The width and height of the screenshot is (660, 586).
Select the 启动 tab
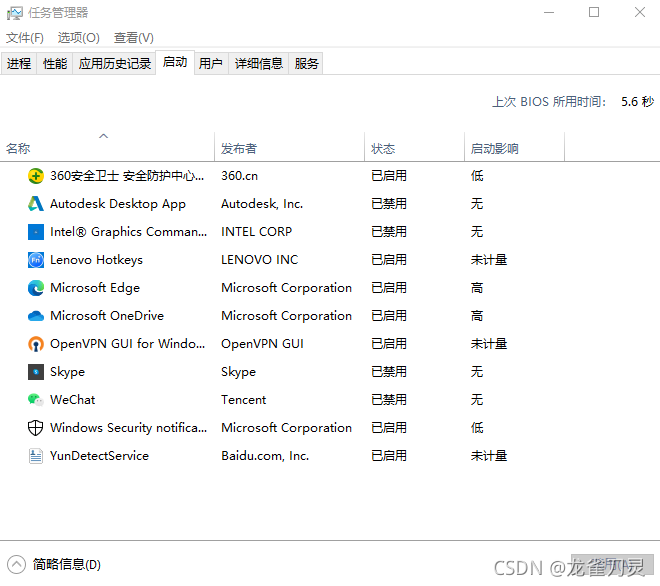[175, 62]
